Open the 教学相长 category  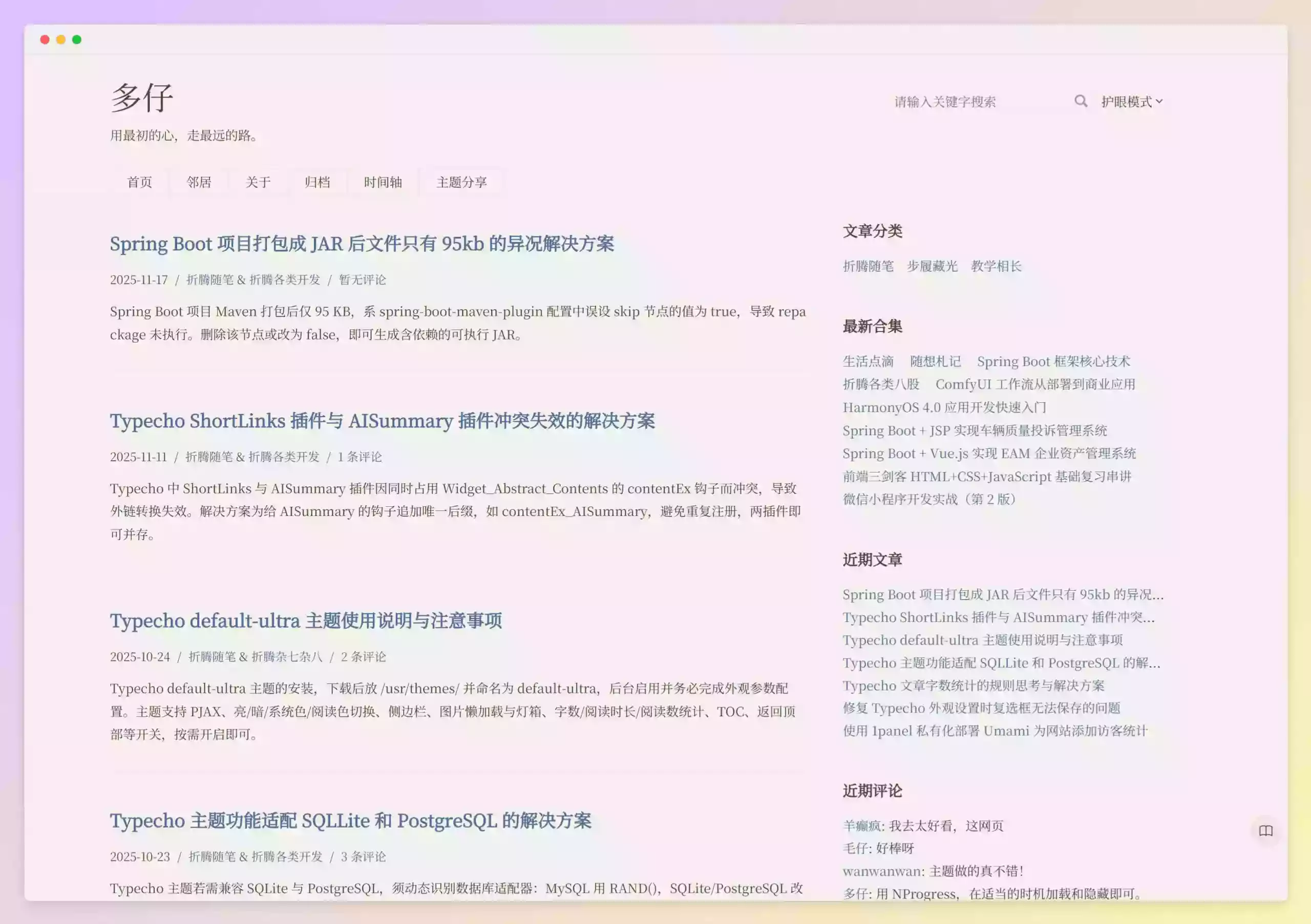point(996,266)
